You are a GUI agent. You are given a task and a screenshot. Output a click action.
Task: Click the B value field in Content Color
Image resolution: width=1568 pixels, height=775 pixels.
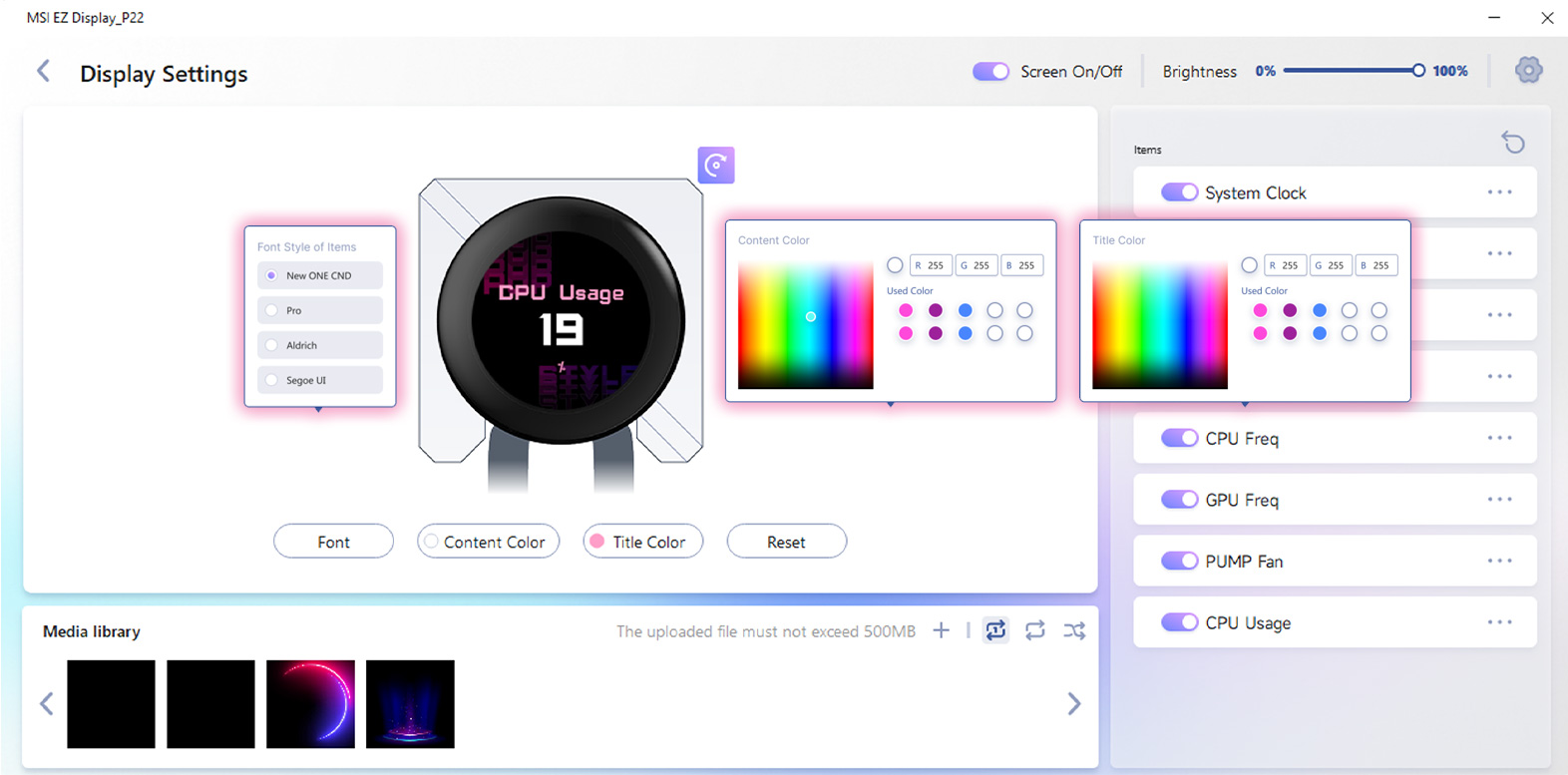[1022, 265]
